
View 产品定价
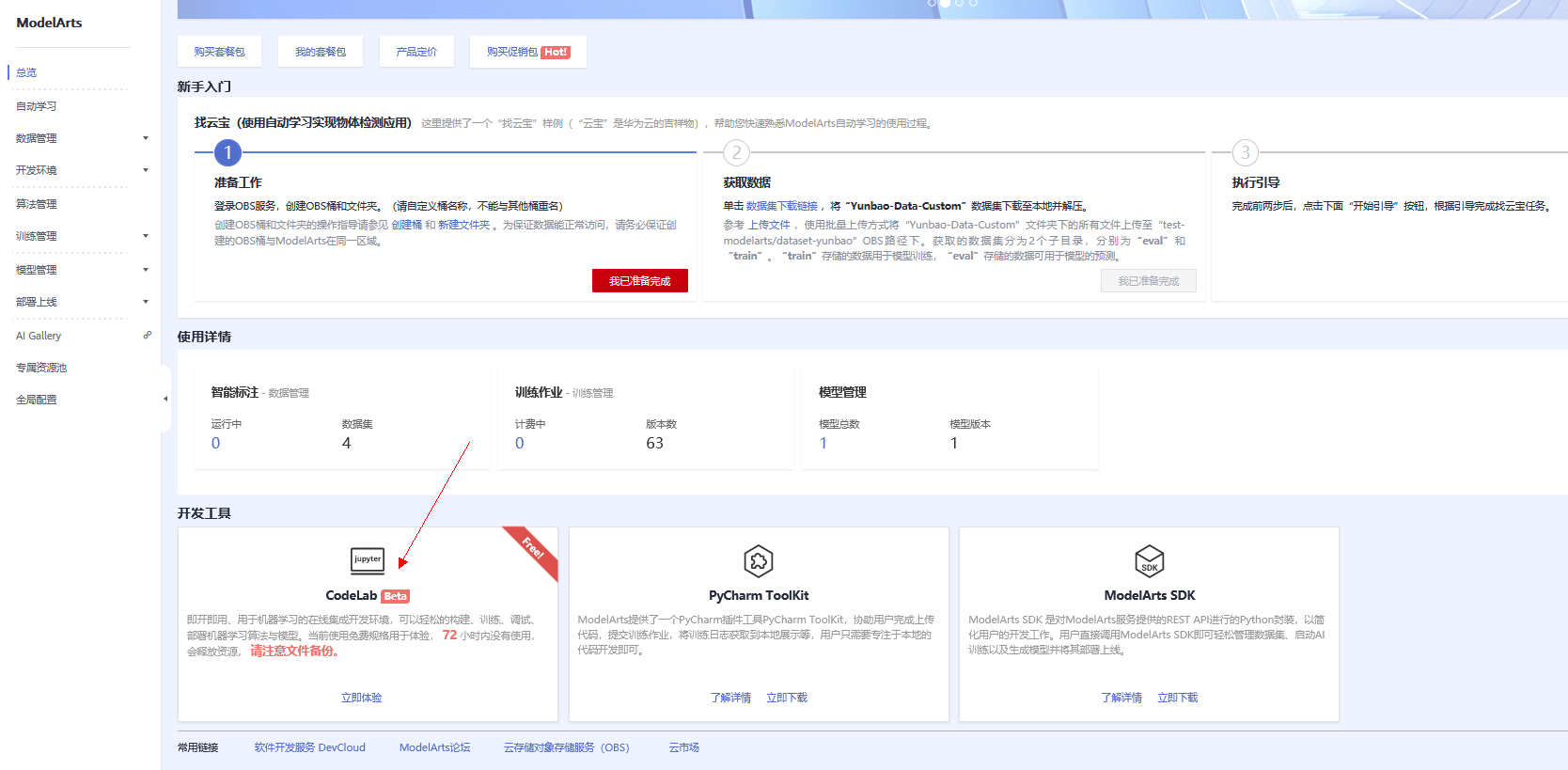pyautogui.click(x=416, y=52)
